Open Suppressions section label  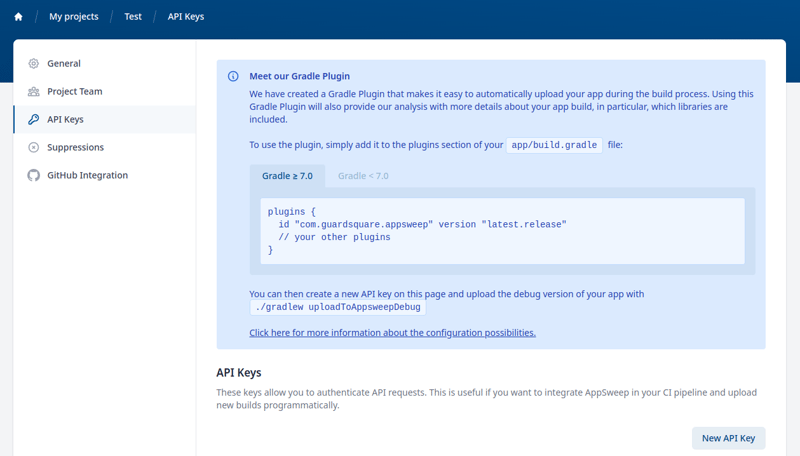[x=76, y=147]
